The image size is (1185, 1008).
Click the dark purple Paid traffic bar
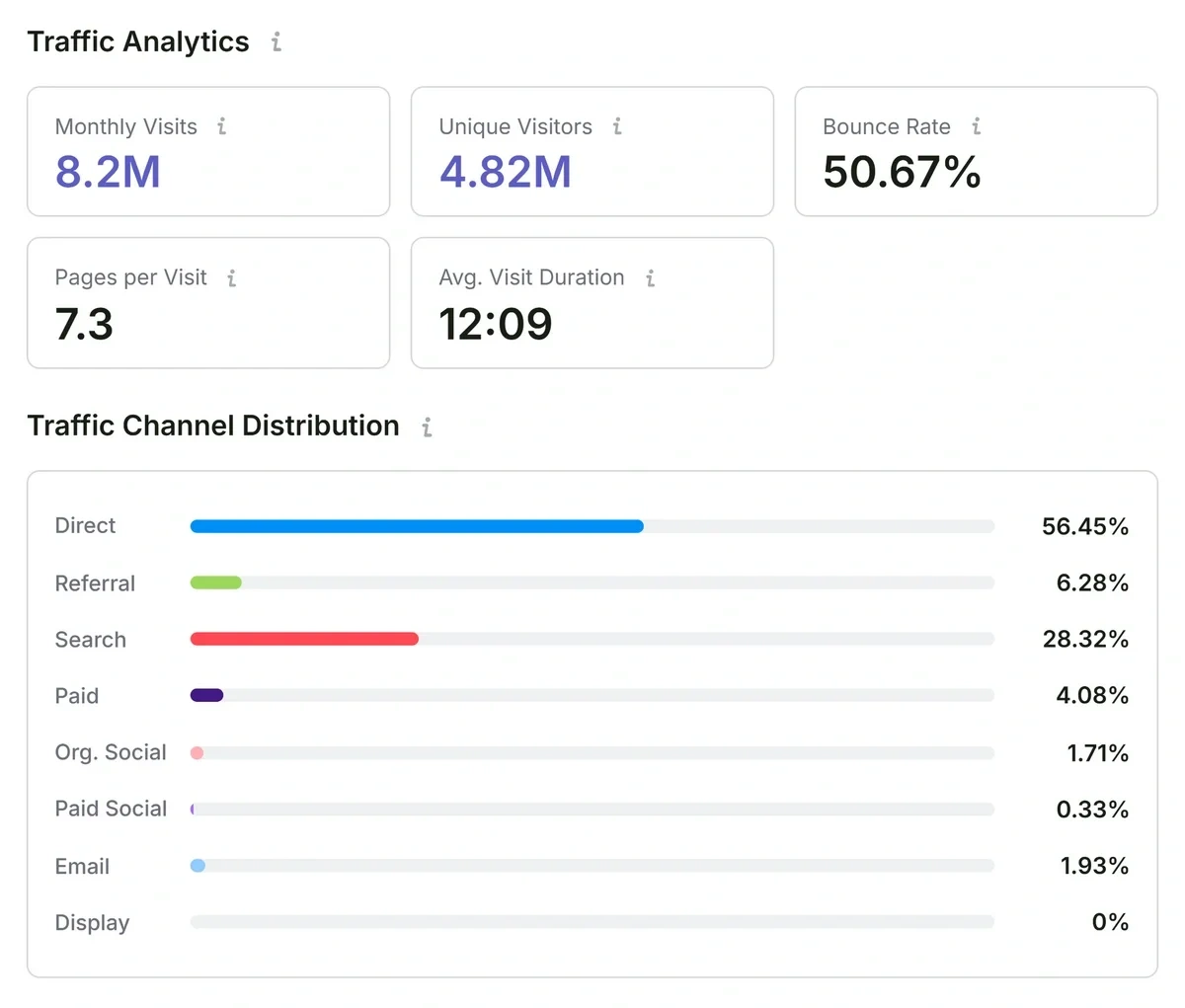(206, 695)
